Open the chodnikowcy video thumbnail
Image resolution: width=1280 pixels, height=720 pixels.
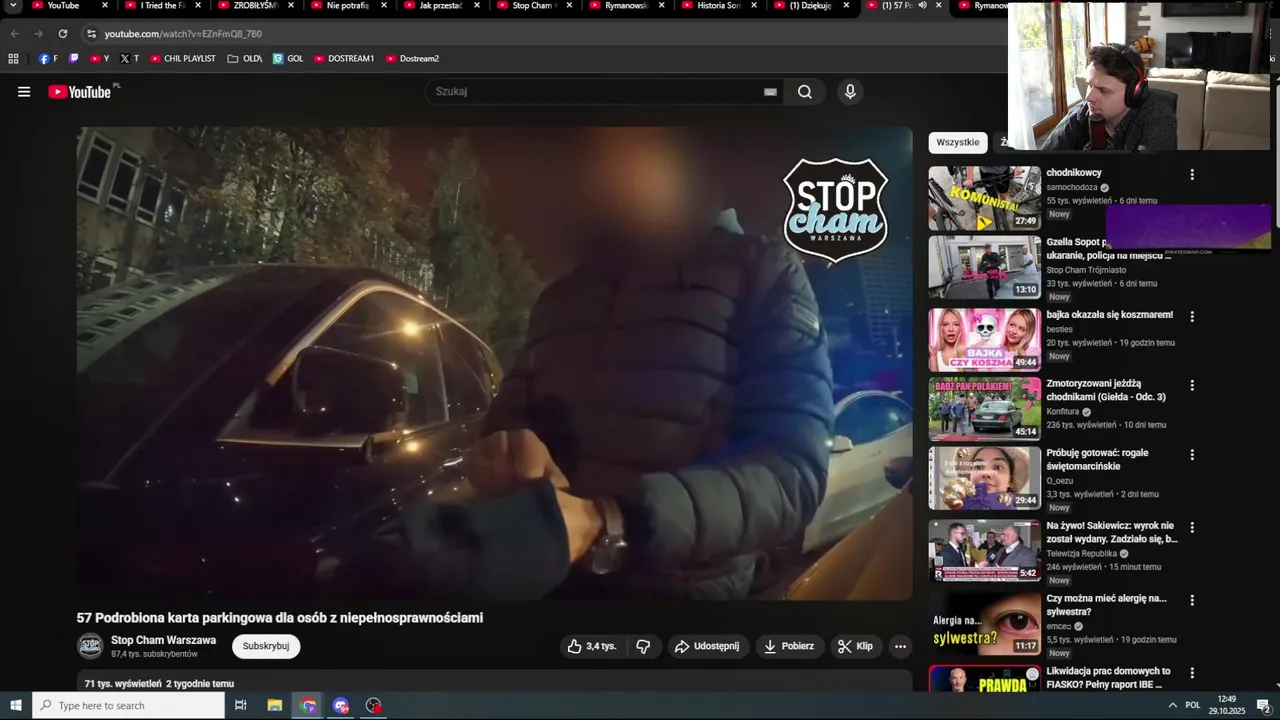(x=985, y=198)
